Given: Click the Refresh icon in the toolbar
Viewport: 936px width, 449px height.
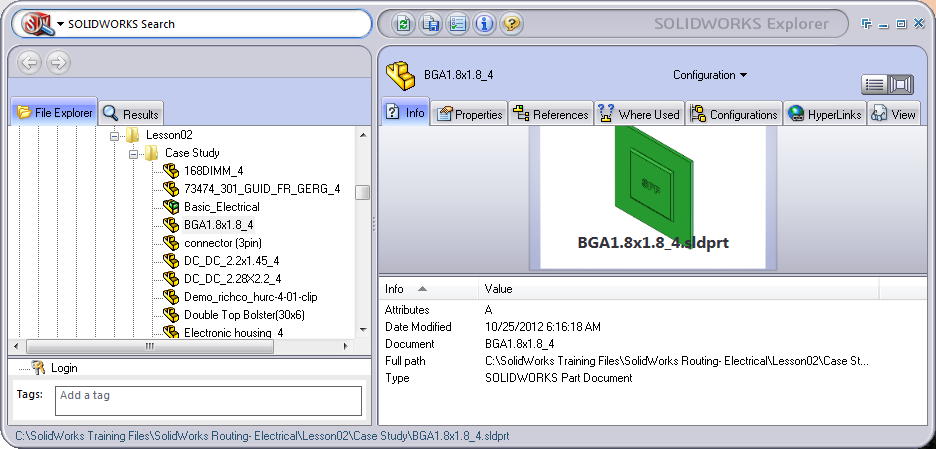Looking at the screenshot, I should pyautogui.click(x=404, y=24).
